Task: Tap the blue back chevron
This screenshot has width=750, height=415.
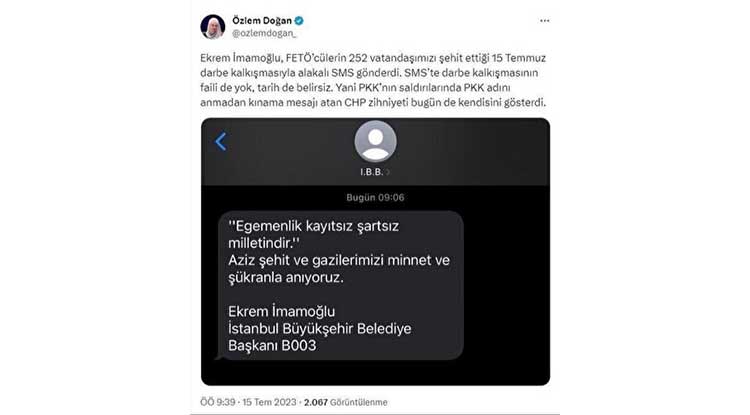Action: click(221, 142)
